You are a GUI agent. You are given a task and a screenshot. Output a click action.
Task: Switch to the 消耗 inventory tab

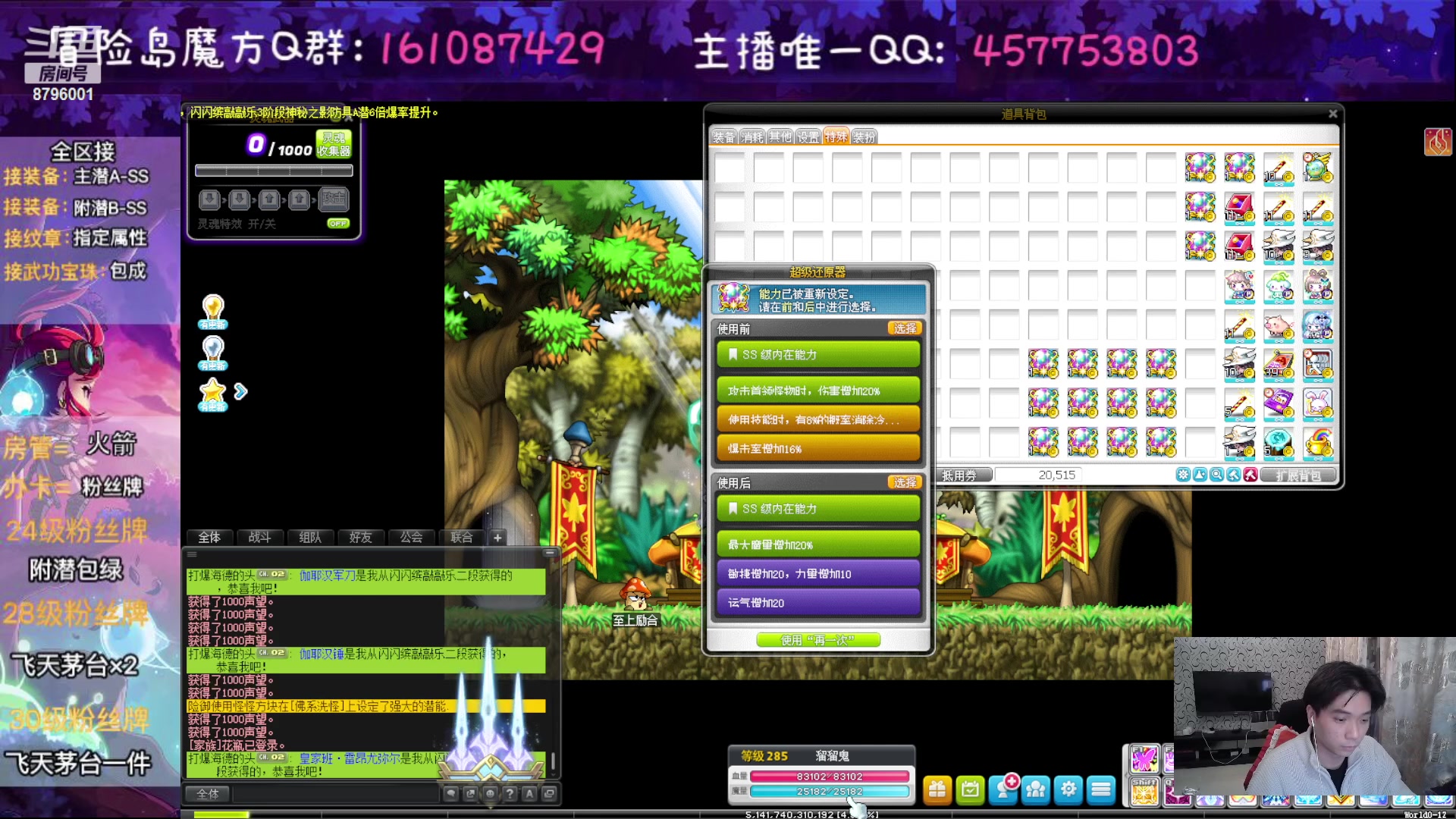752,137
